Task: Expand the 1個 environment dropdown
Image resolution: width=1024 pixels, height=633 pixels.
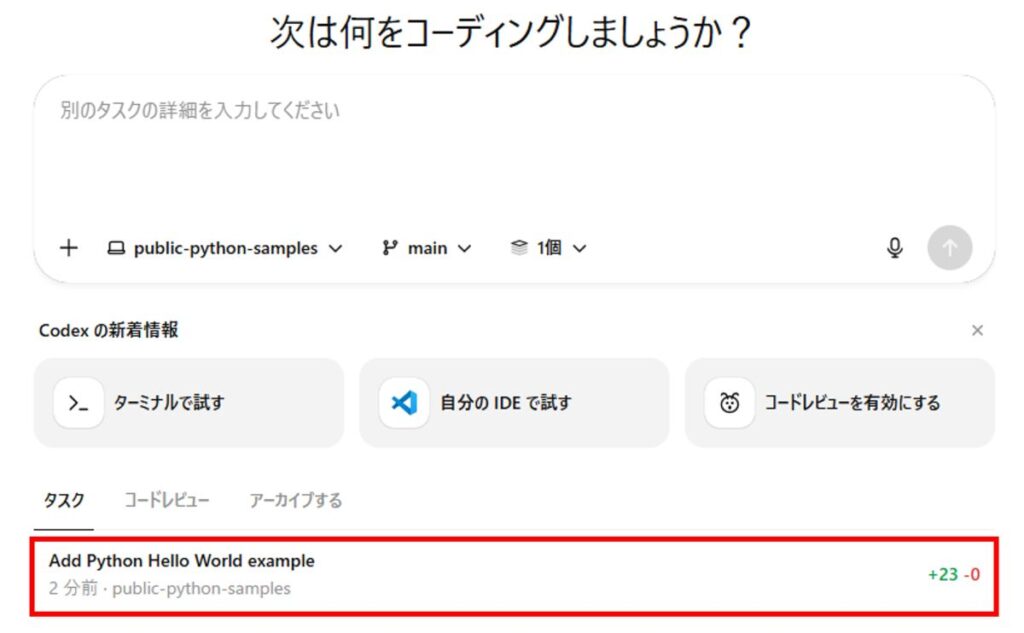Action: [552, 247]
